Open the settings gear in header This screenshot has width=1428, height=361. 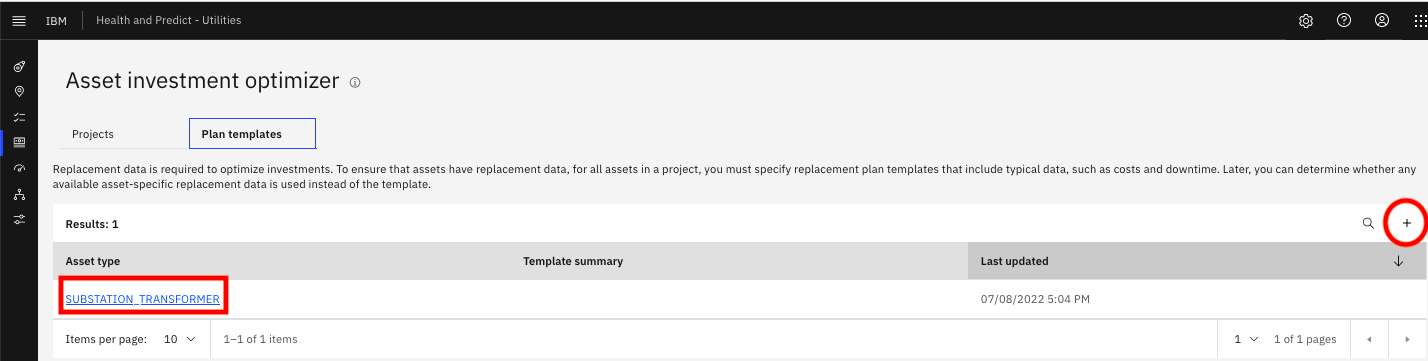pos(1306,20)
